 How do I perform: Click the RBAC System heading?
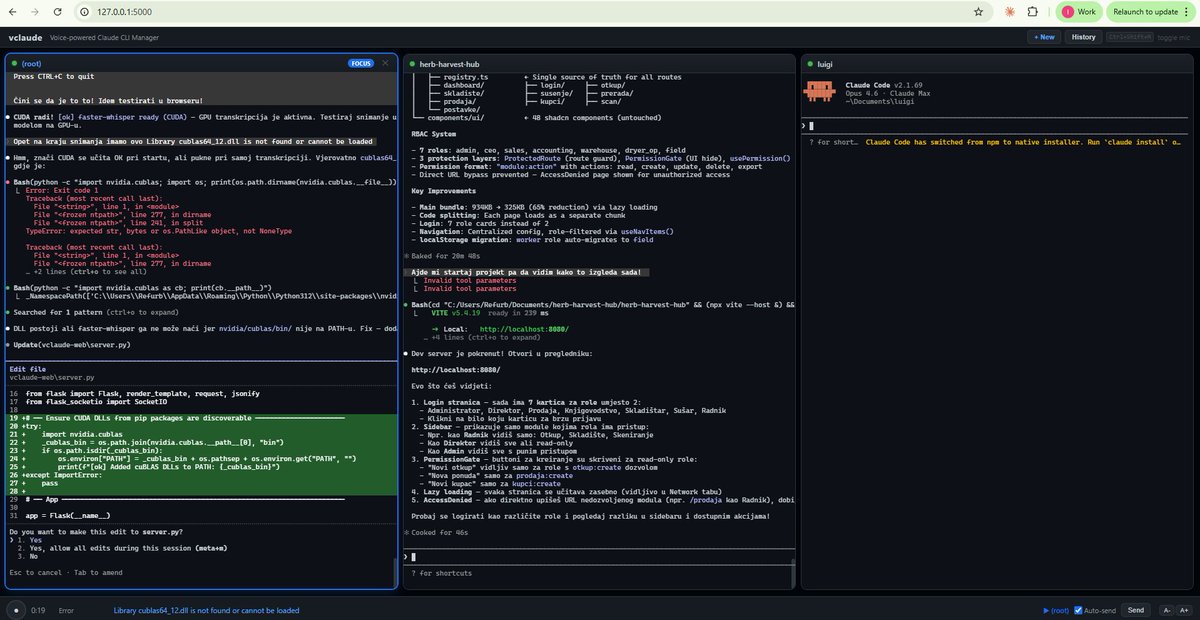[x=433, y=133]
